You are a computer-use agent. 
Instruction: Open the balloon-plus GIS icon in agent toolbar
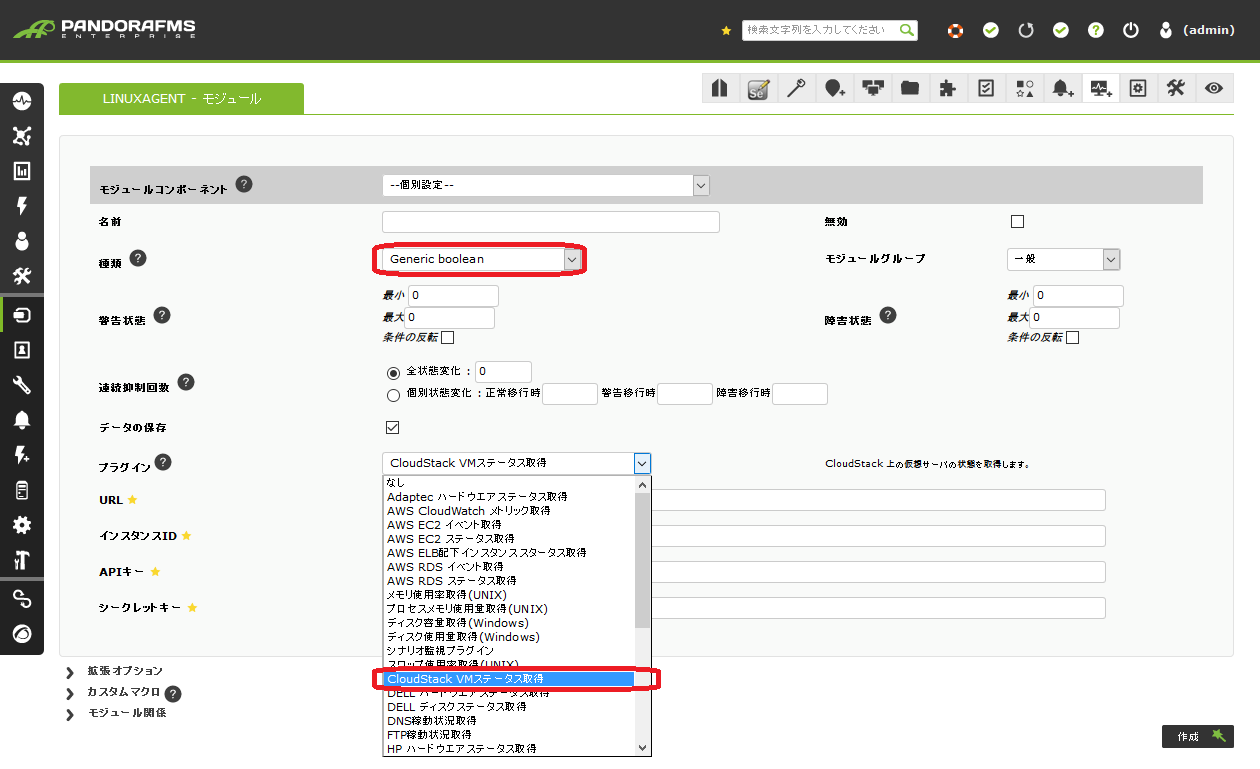pyautogui.click(x=834, y=88)
